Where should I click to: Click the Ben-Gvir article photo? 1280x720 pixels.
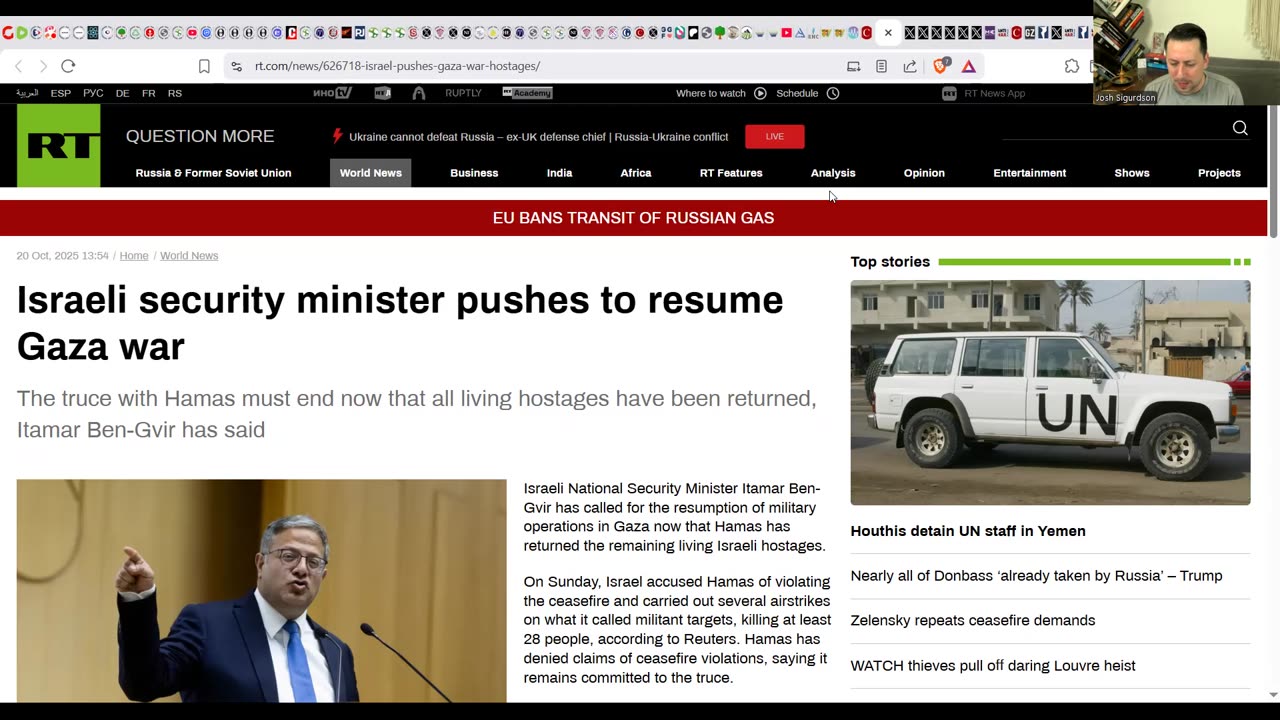262,591
